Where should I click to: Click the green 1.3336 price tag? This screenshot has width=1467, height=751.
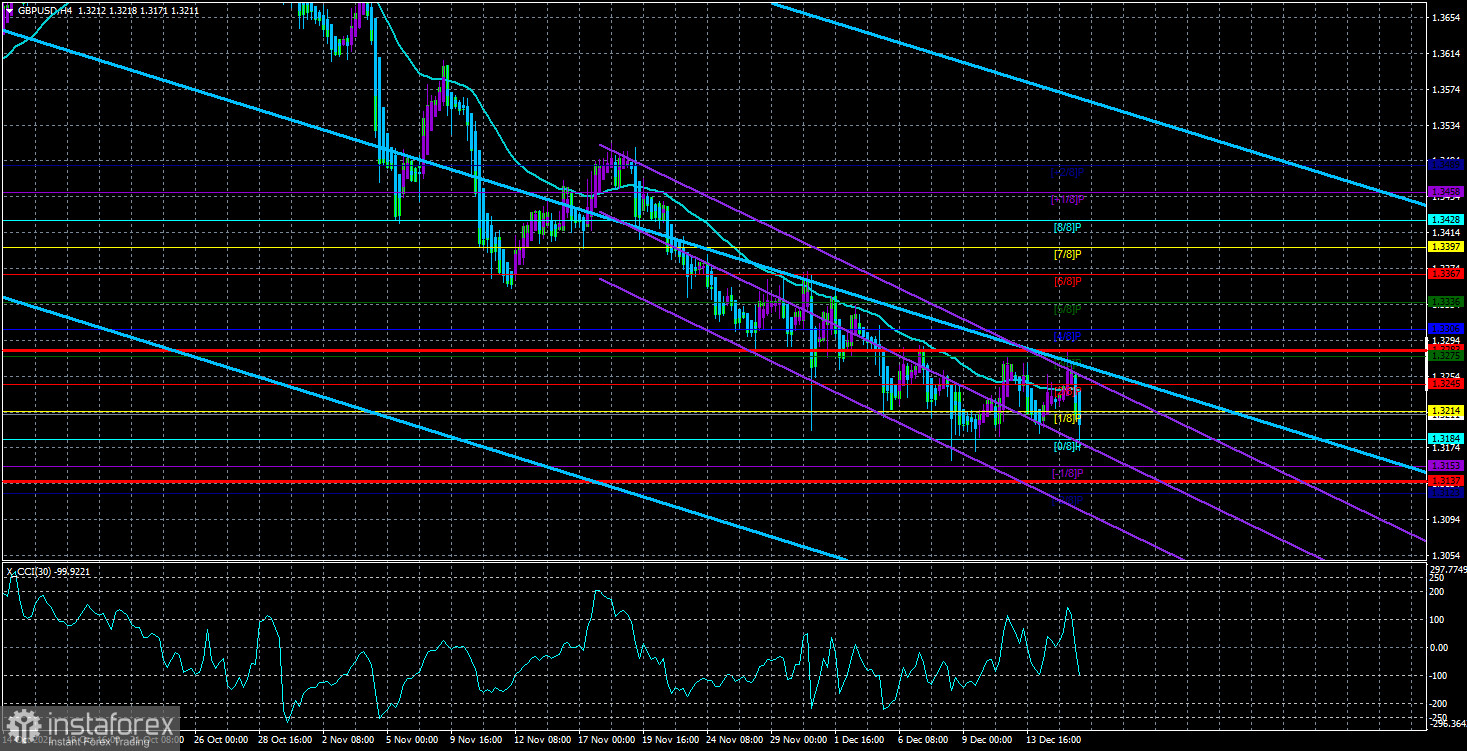1446,301
